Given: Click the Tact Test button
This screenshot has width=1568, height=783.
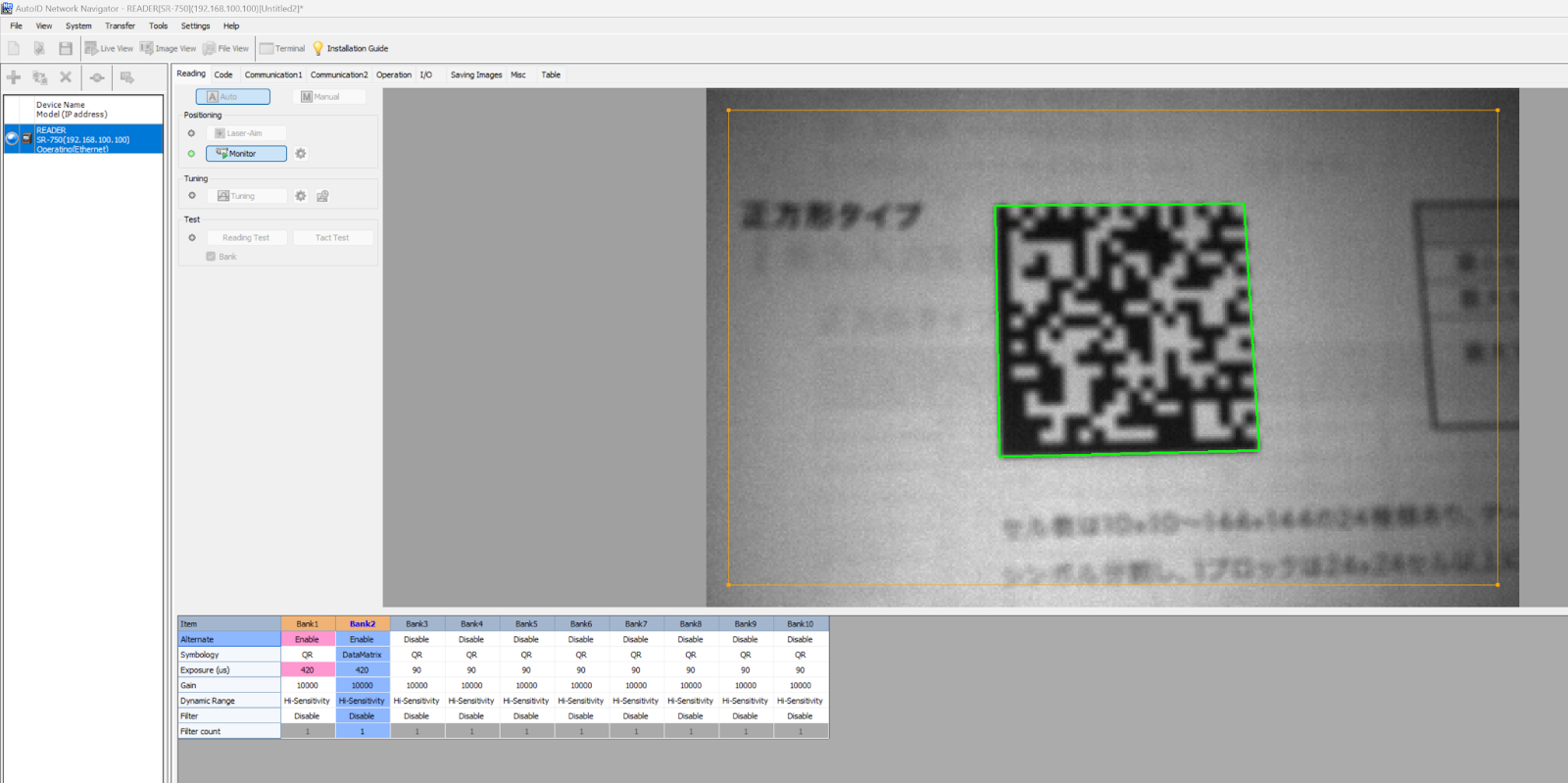Looking at the screenshot, I should tap(332, 238).
